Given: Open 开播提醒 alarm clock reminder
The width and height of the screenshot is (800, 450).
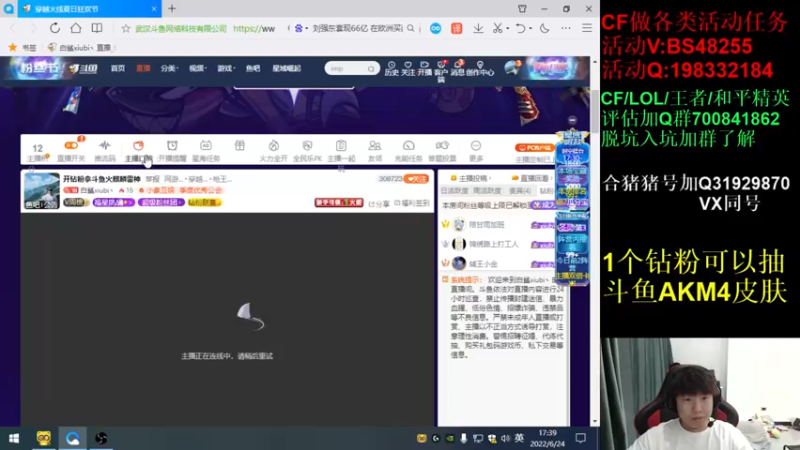Looking at the screenshot, I should click(172, 151).
